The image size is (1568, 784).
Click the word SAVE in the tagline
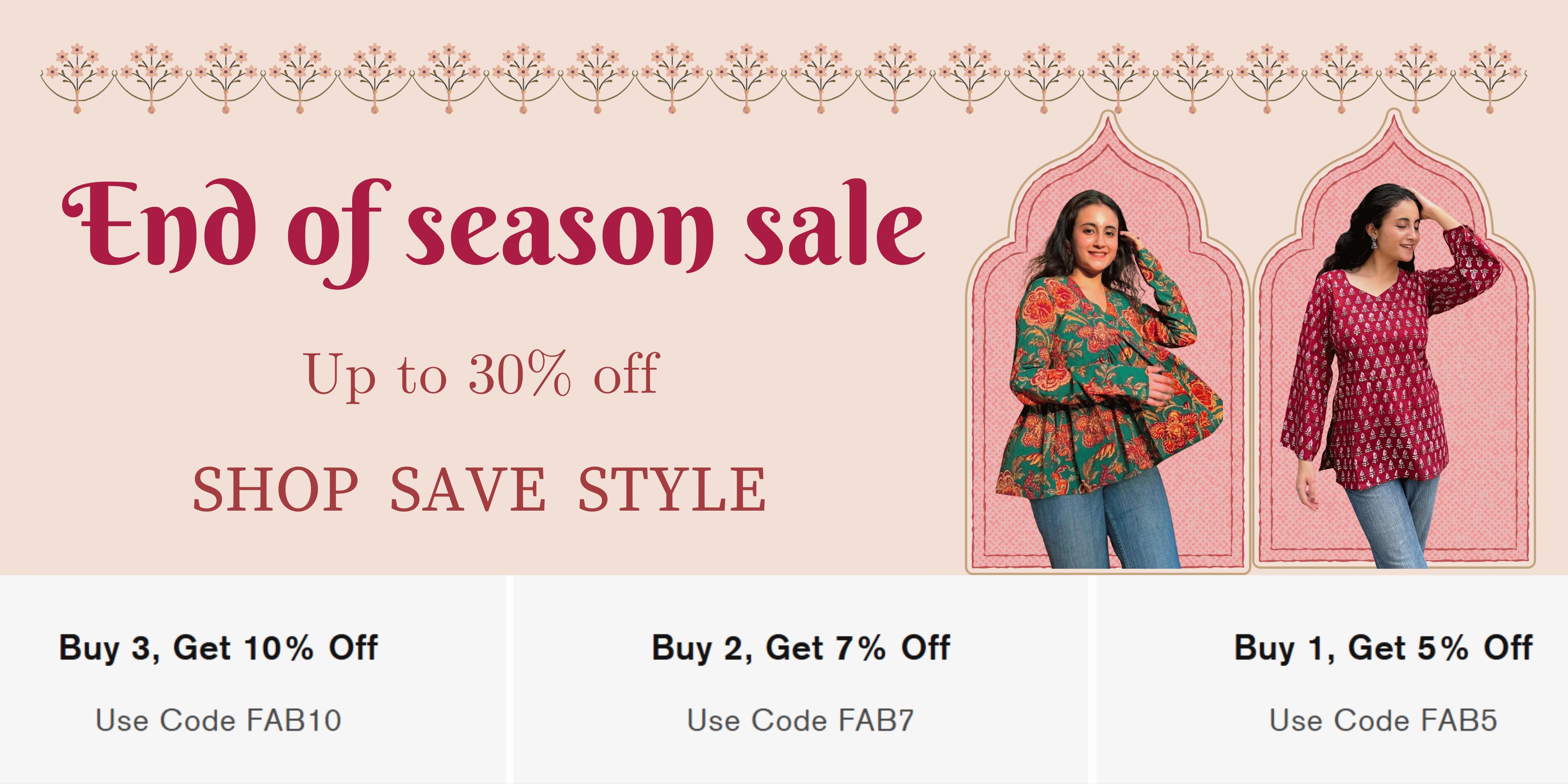click(x=467, y=489)
